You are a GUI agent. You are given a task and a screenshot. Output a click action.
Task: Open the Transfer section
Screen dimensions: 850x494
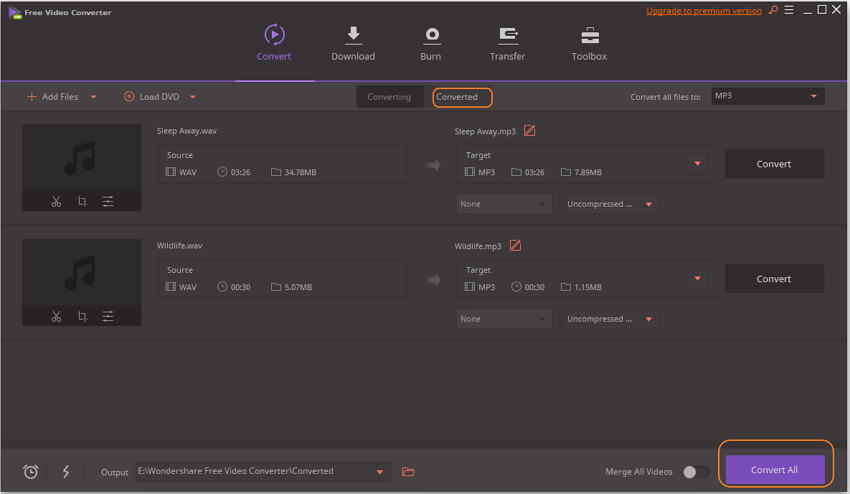507,43
